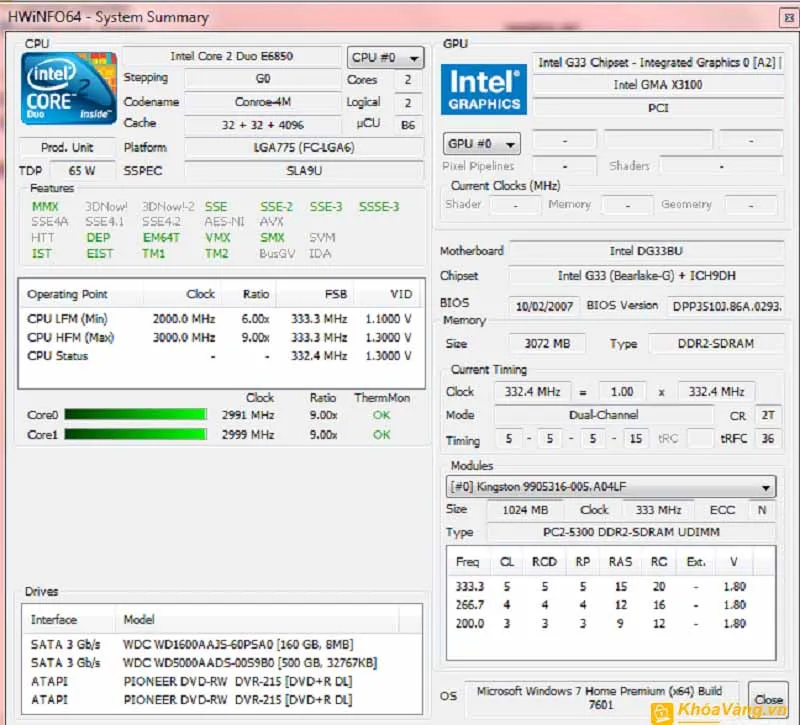Click the Intel Graphics logo

[485, 90]
